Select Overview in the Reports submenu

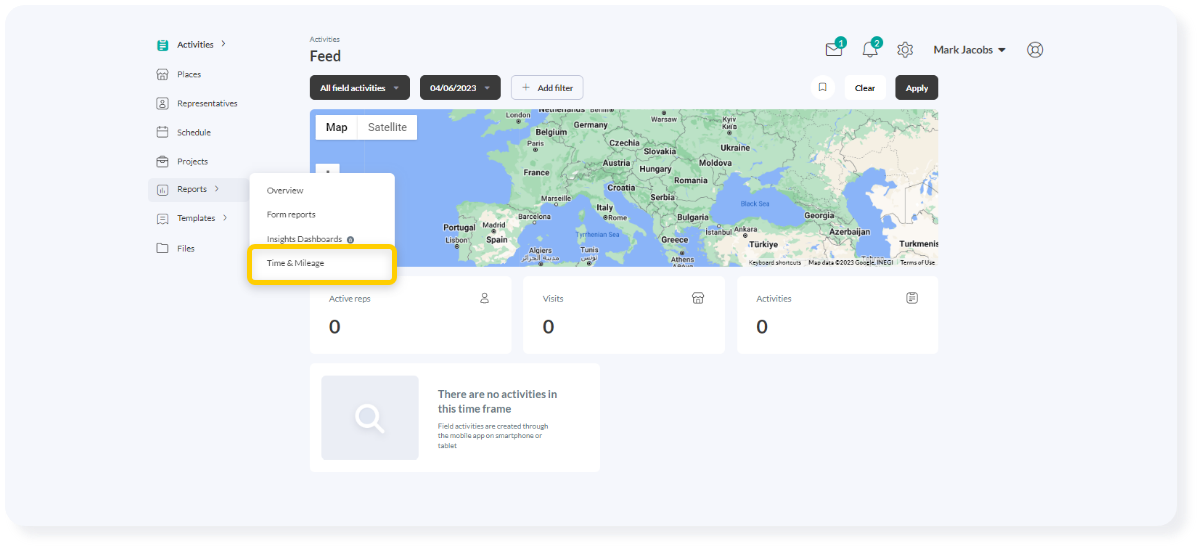pos(285,190)
